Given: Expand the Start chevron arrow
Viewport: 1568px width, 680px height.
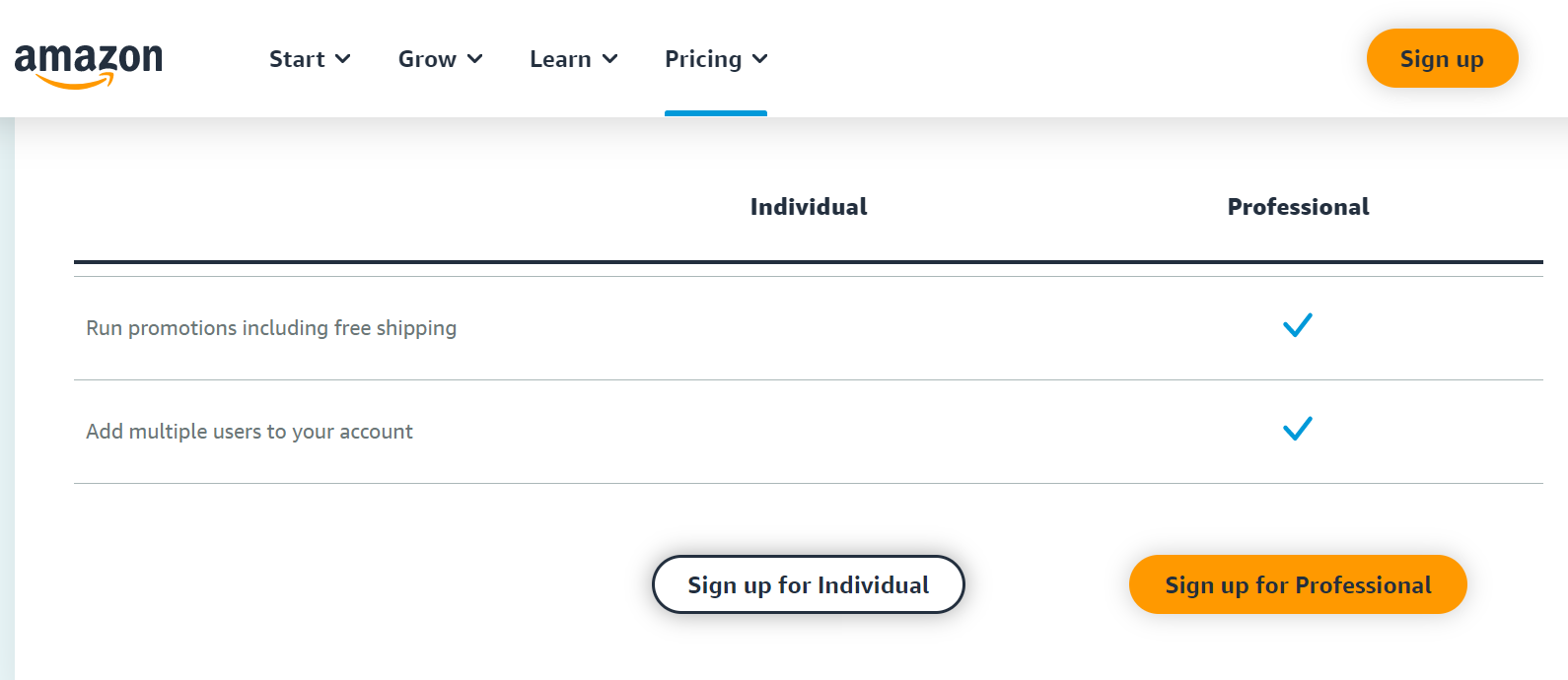Looking at the screenshot, I should point(343,59).
